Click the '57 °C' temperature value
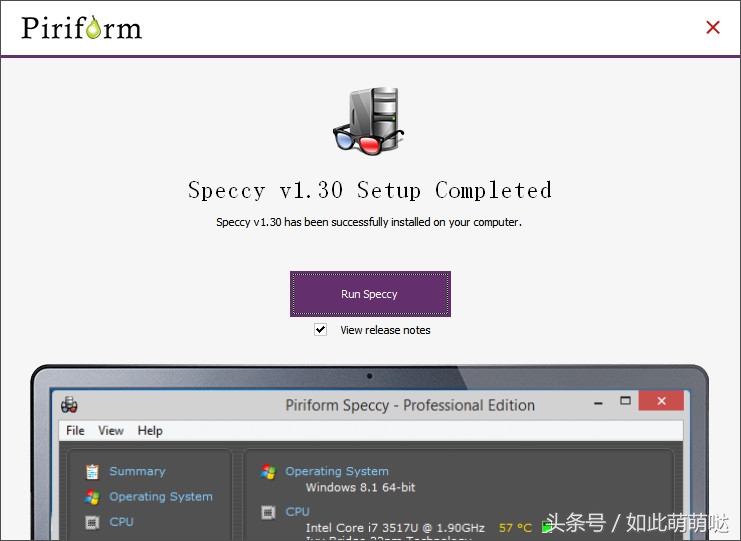 [x=515, y=527]
